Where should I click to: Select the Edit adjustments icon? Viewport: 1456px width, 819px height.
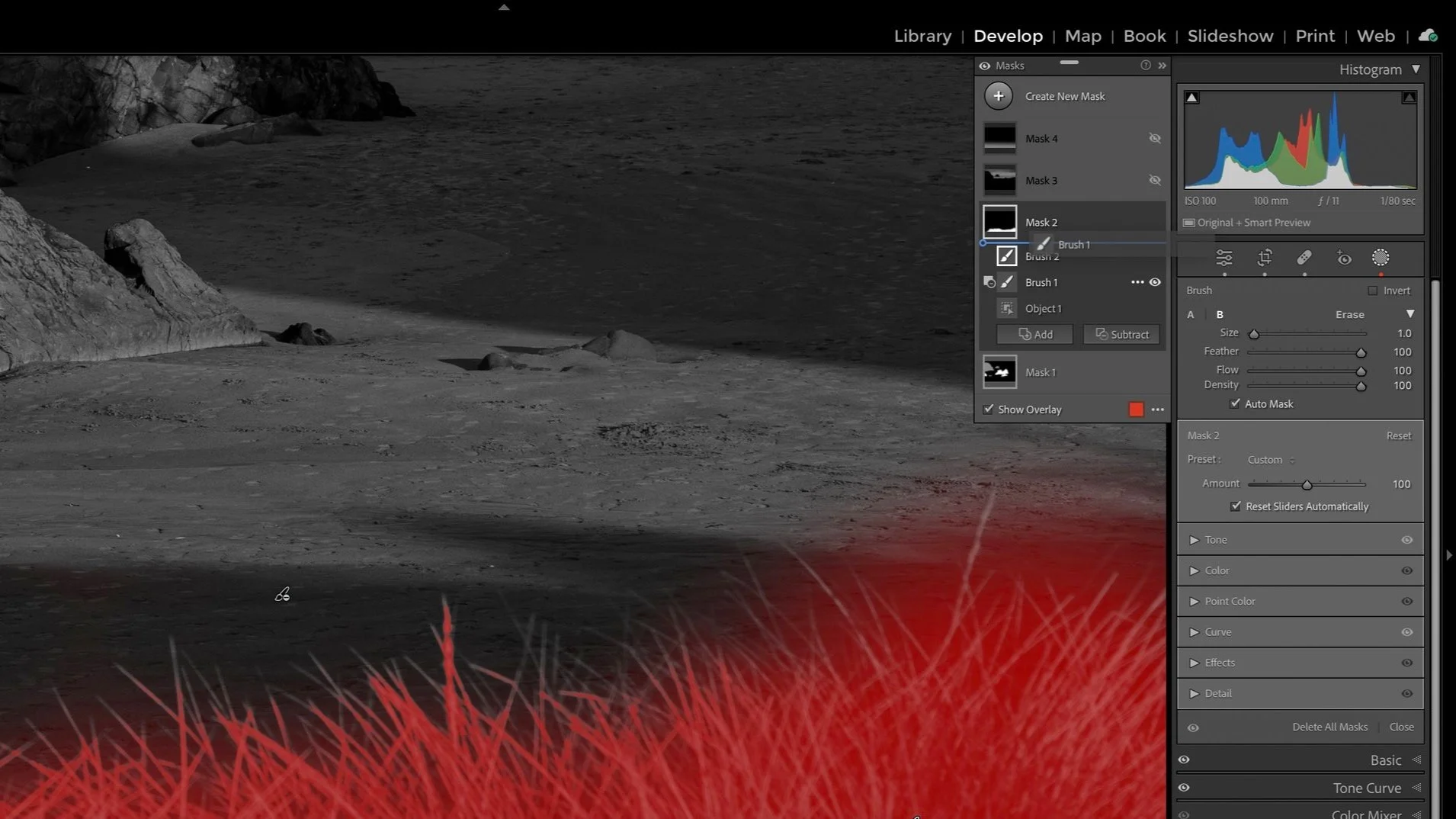point(1224,259)
